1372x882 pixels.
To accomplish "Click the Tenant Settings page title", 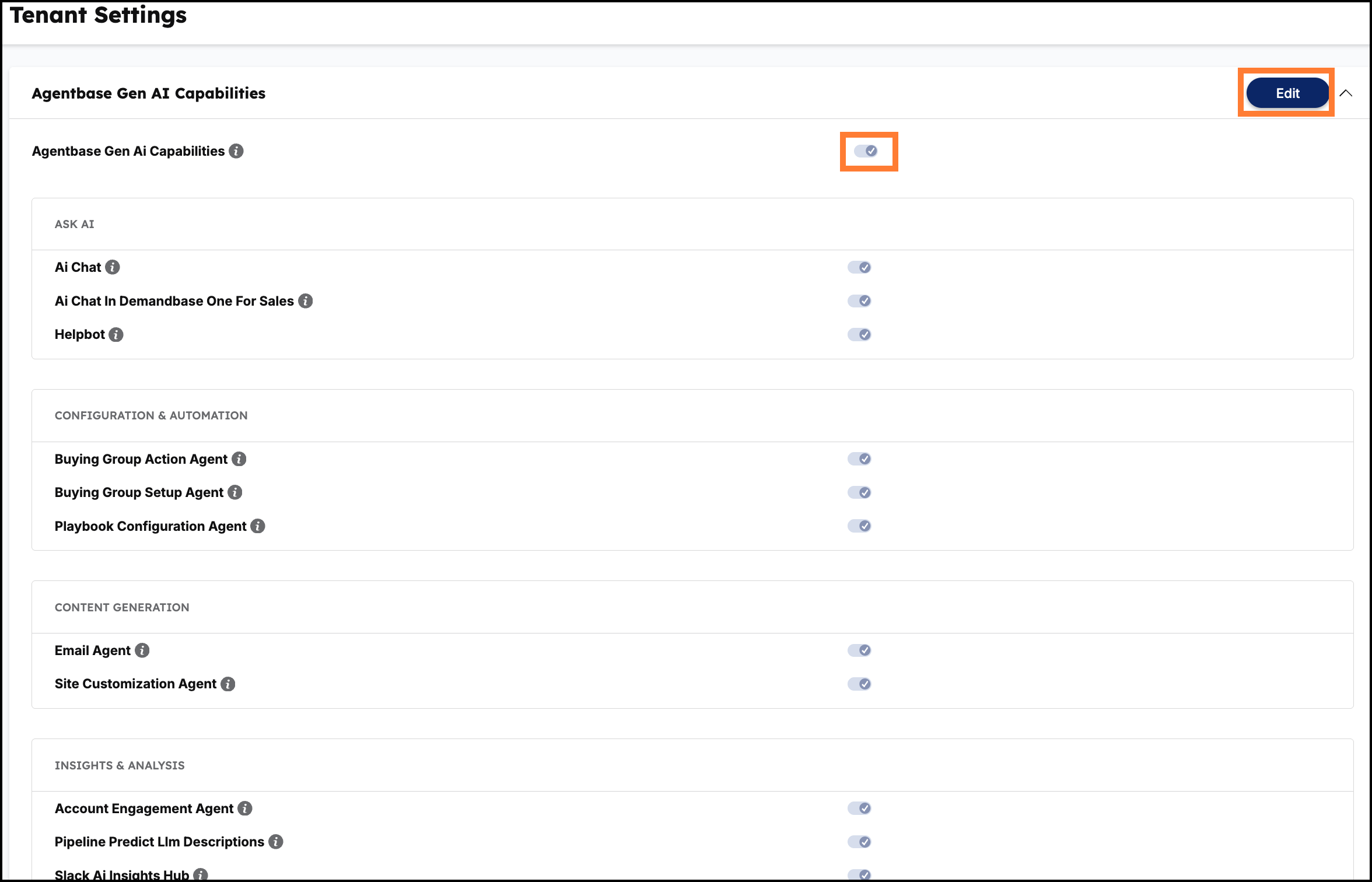I will (99, 15).
